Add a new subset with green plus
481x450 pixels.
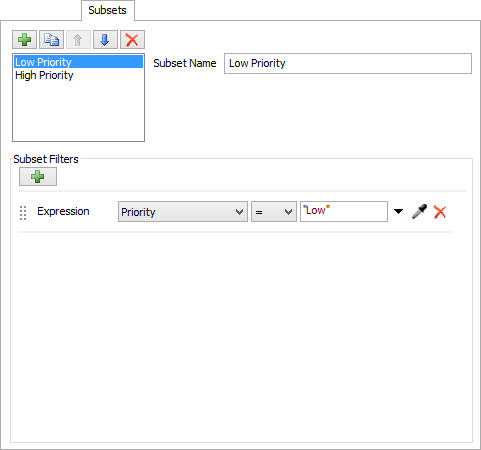click(24, 40)
